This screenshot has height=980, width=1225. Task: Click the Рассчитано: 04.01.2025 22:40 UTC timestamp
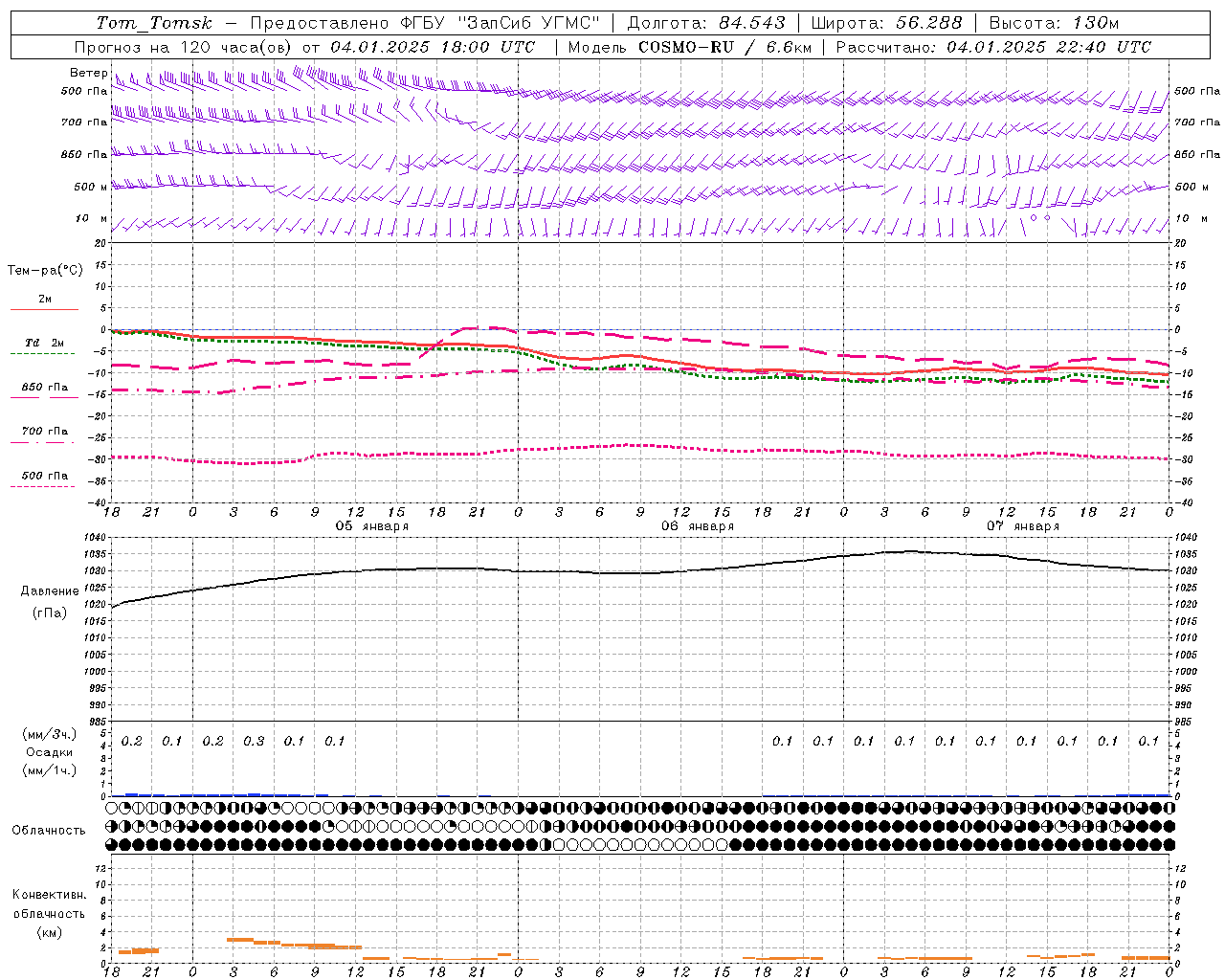[x=993, y=47]
